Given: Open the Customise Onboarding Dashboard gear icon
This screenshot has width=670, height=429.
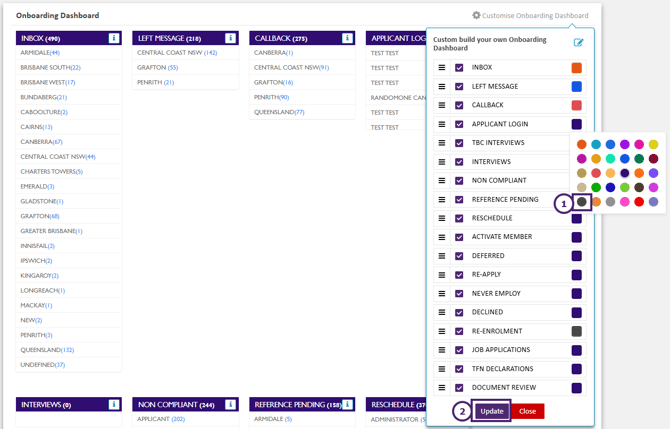Looking at the screenshot, I should (x=476, y=15).
